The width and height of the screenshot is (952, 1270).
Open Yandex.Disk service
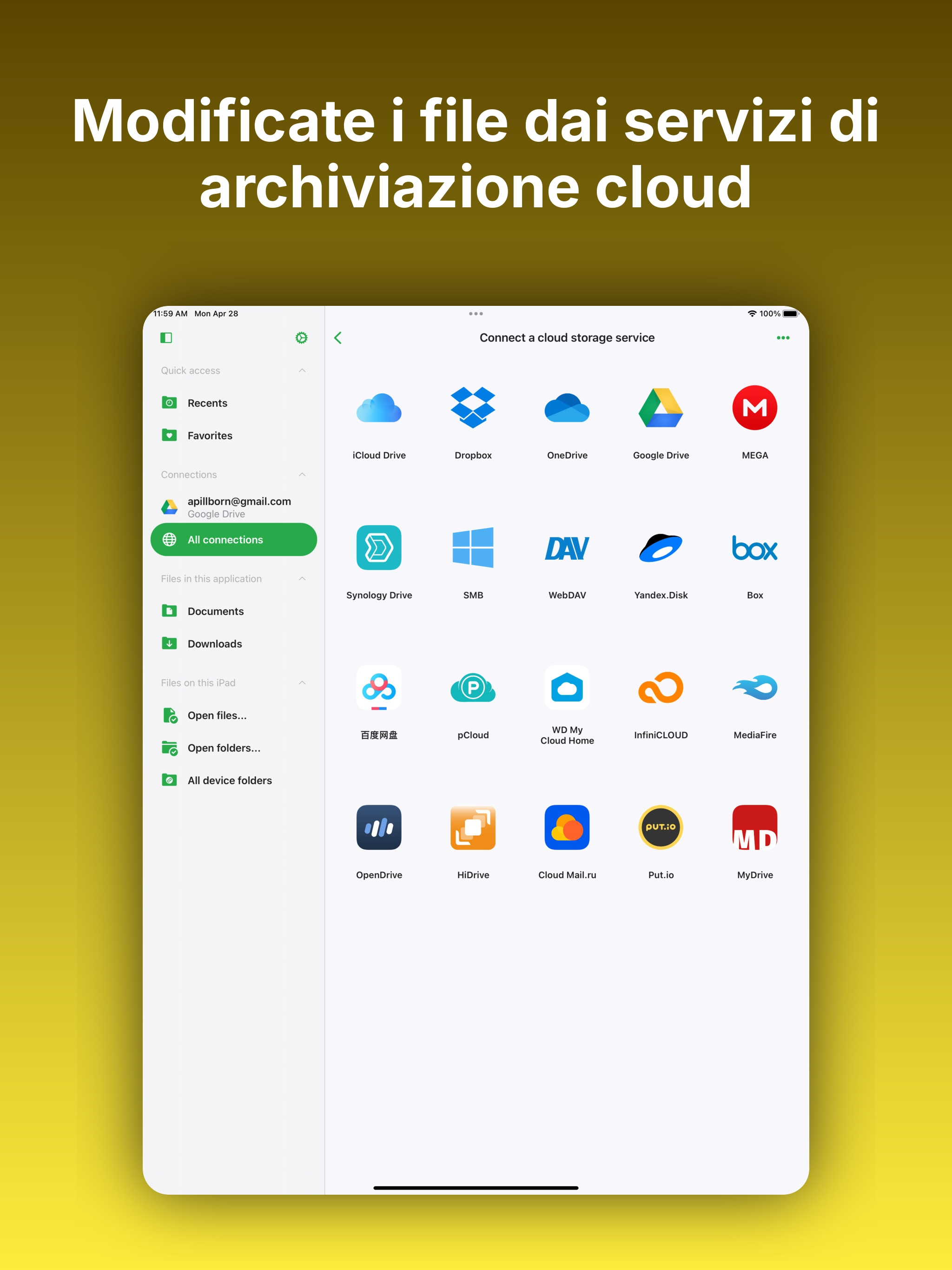click(661, 548)
